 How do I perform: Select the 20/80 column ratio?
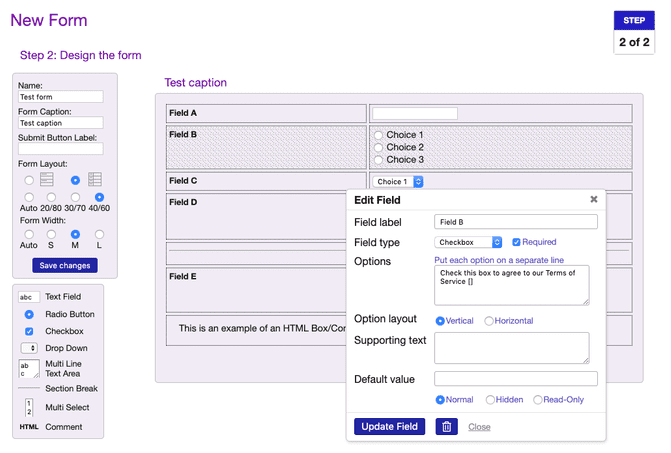[x=51, y=197]
